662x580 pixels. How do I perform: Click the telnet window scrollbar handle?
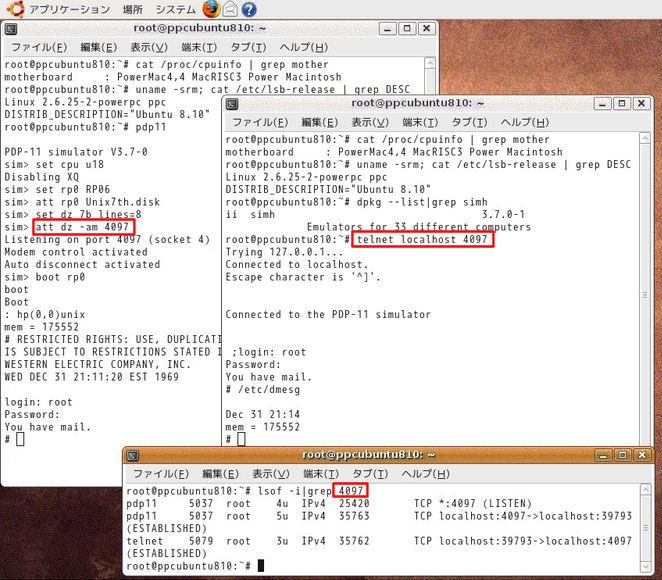(x=645, y=295)
